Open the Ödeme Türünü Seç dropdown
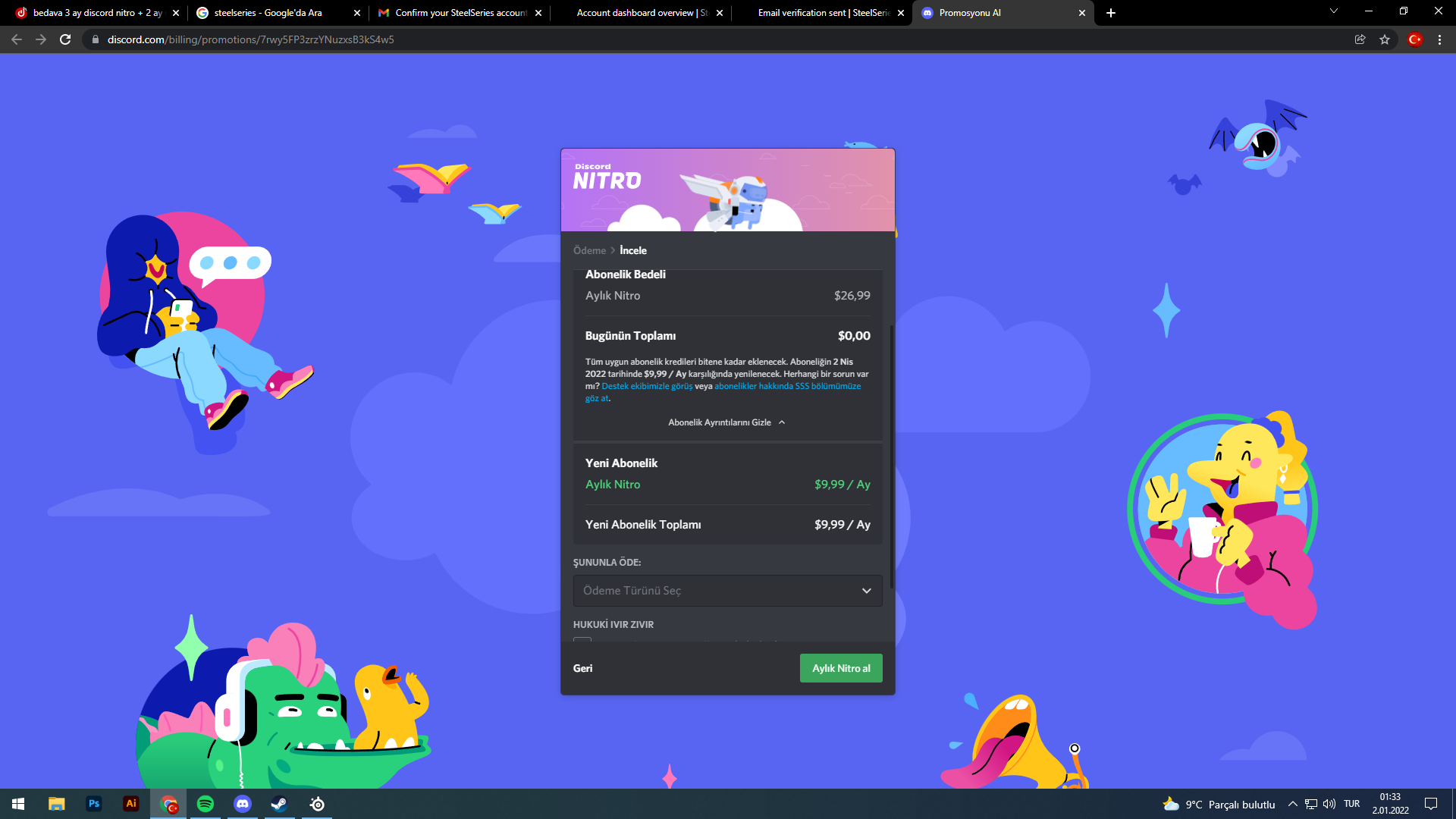The width and height of the screenshot is (1456, 819). 727,591
